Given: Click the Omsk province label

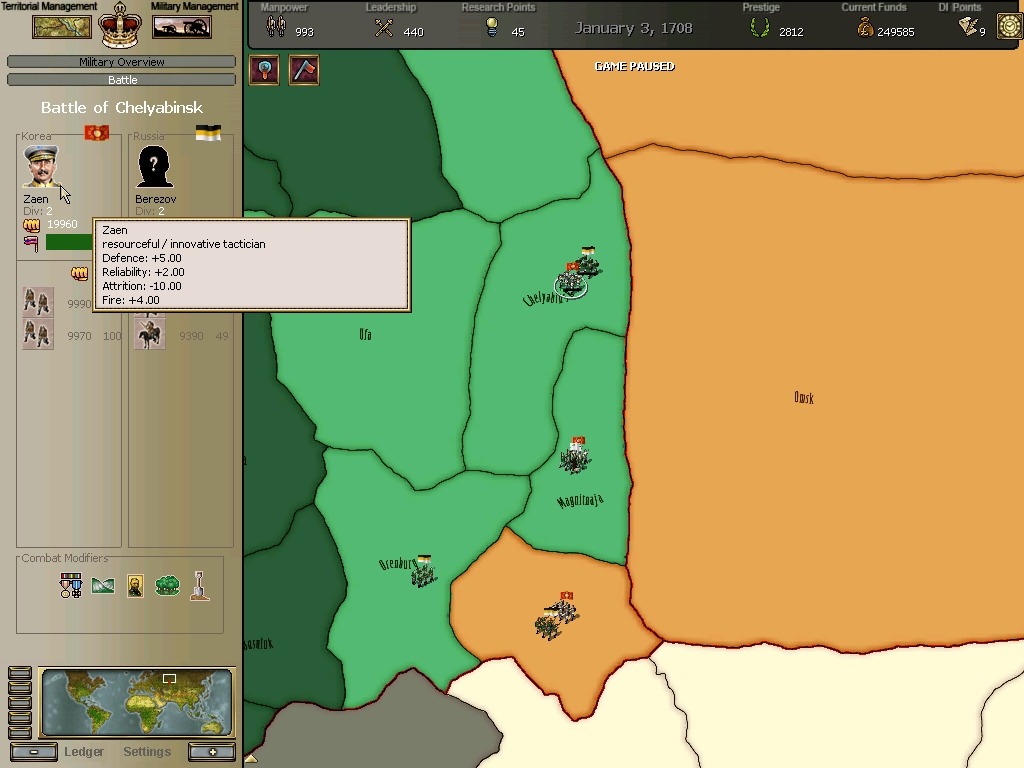Looking at the screenshot, I should (x=803, y=397).
